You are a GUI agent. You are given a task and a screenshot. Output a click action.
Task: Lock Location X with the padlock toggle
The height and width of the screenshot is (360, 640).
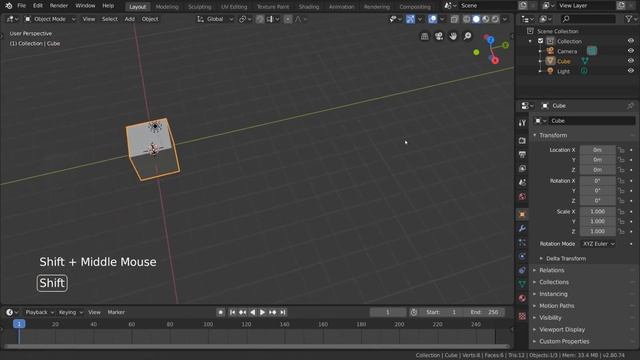coord(621,150)
